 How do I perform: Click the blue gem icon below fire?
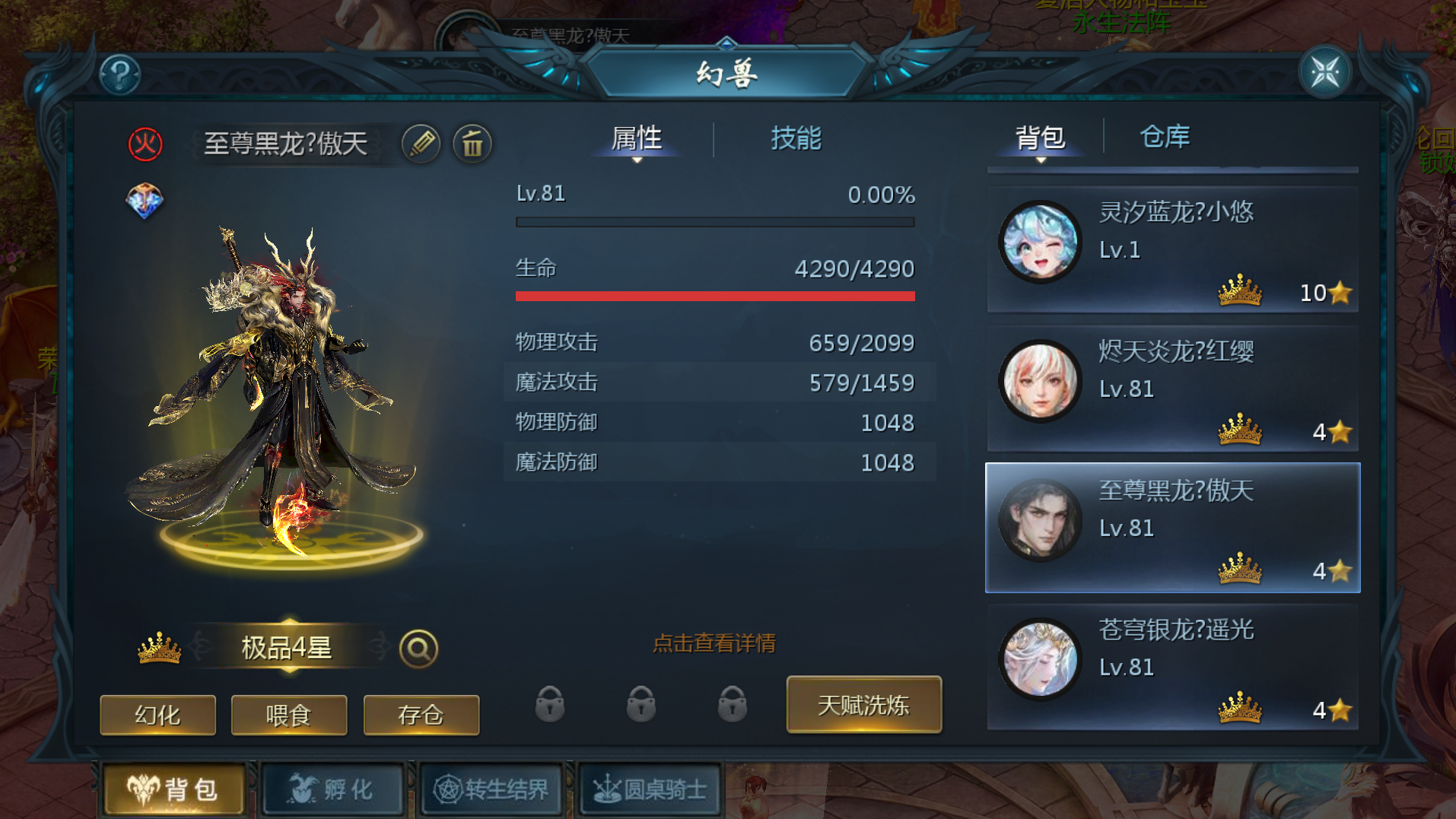coord(145,201)
